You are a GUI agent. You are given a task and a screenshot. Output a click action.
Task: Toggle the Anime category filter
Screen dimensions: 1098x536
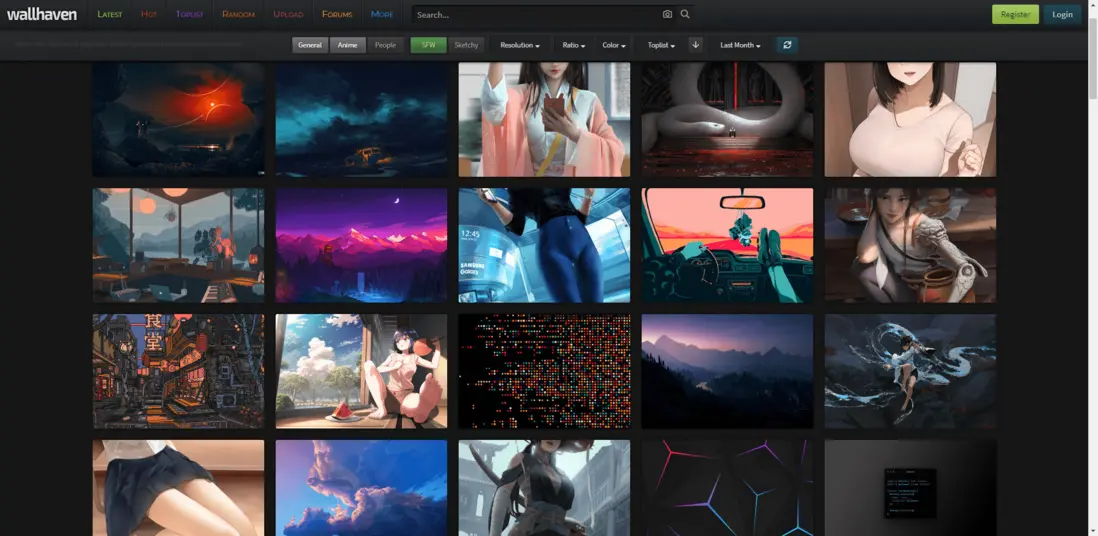tap(347, 45)
